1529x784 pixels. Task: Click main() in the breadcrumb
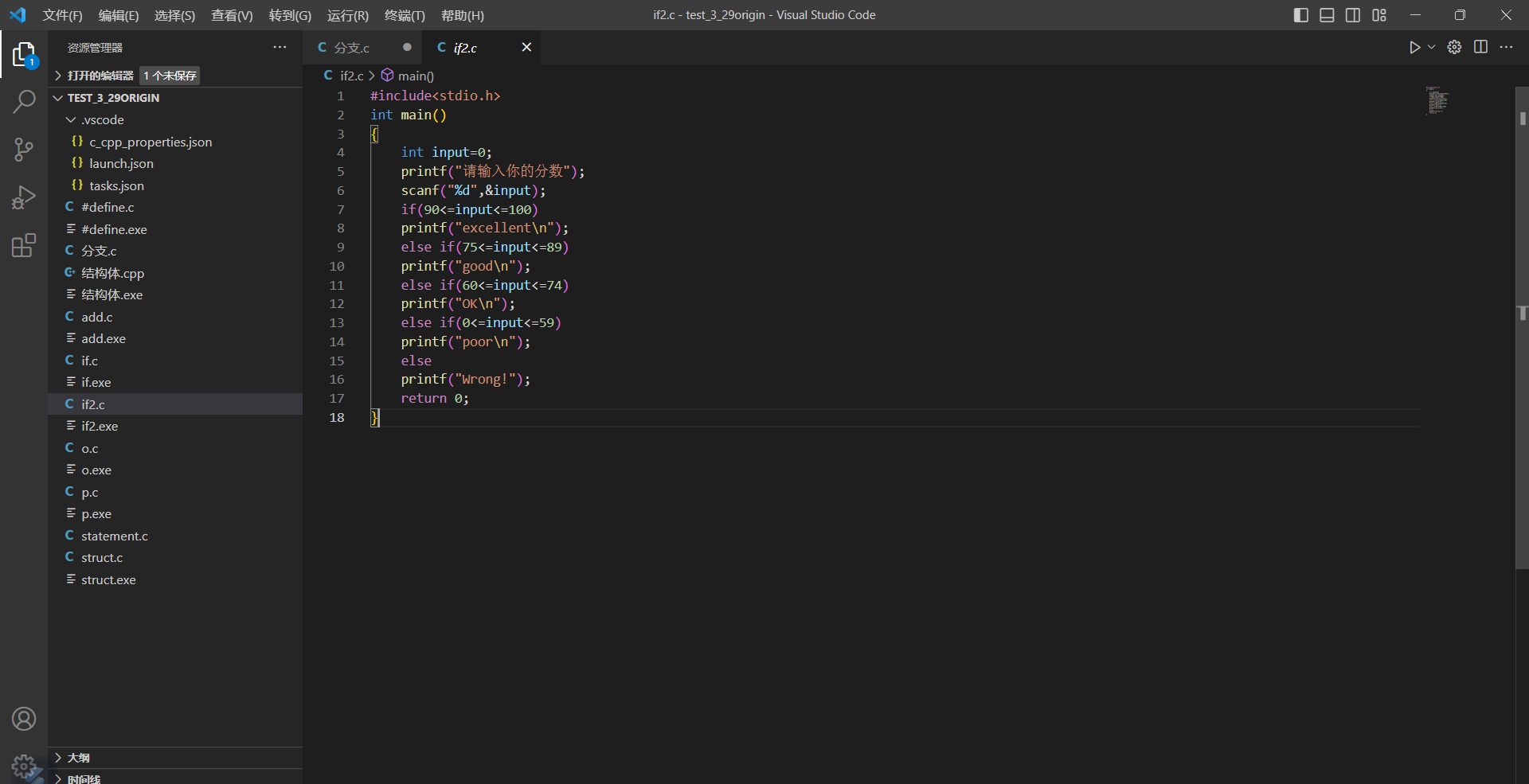(415, 76)
